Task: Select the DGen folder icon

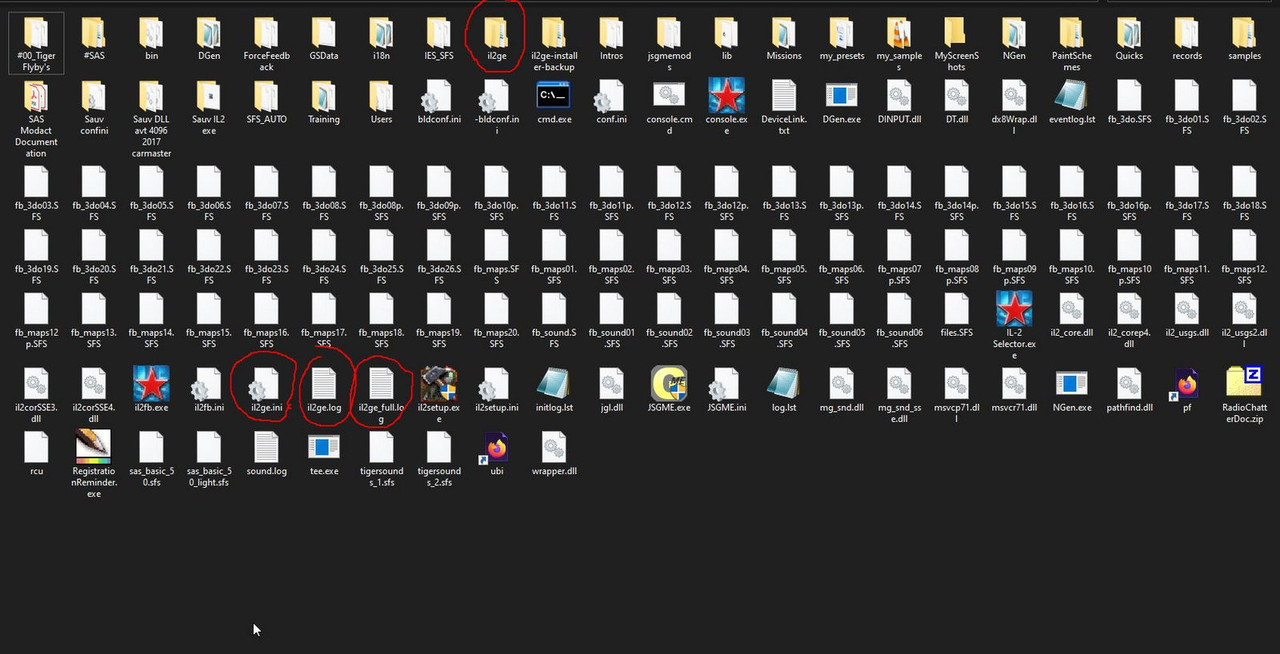Action: (209, 33)
